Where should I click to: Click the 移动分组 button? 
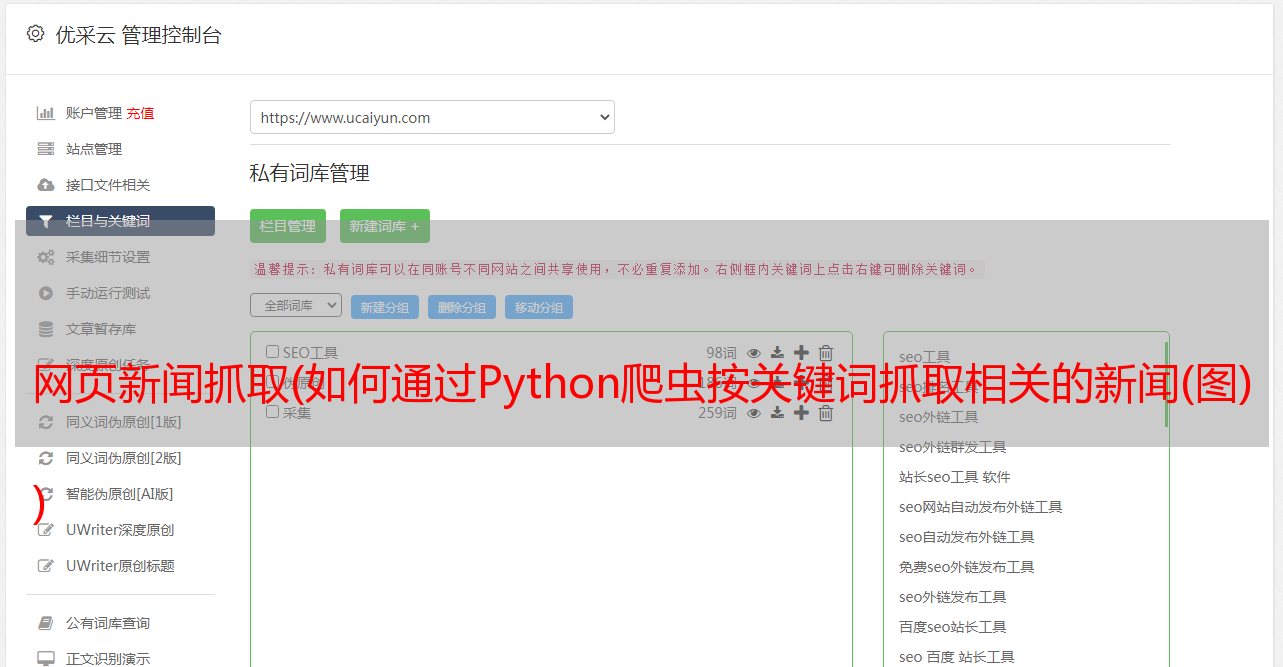pyautogui.click(x=539, y=307)
